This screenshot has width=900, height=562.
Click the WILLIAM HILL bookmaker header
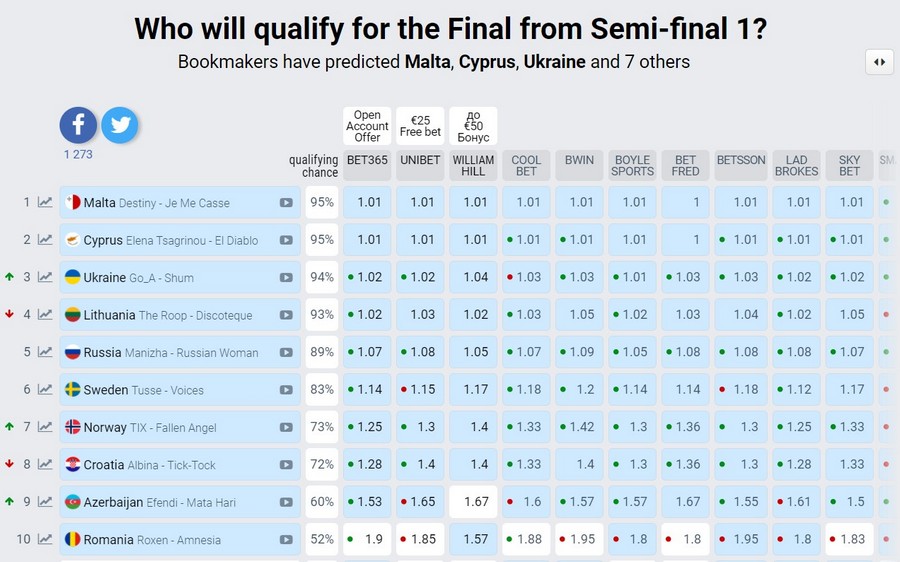(x=473, y=165)
